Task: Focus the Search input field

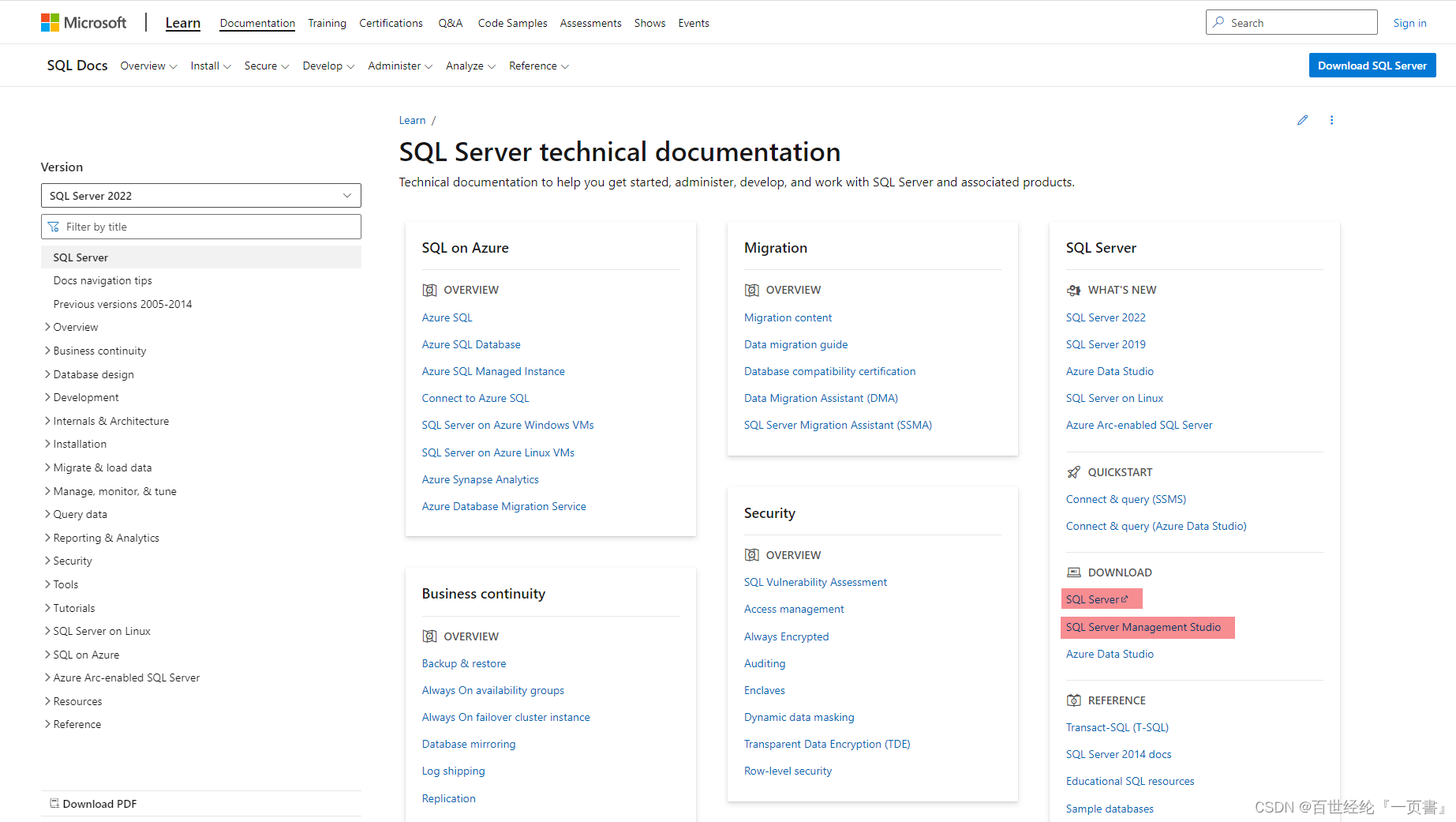Action: pyautogui.click(x=1291, y=22)
